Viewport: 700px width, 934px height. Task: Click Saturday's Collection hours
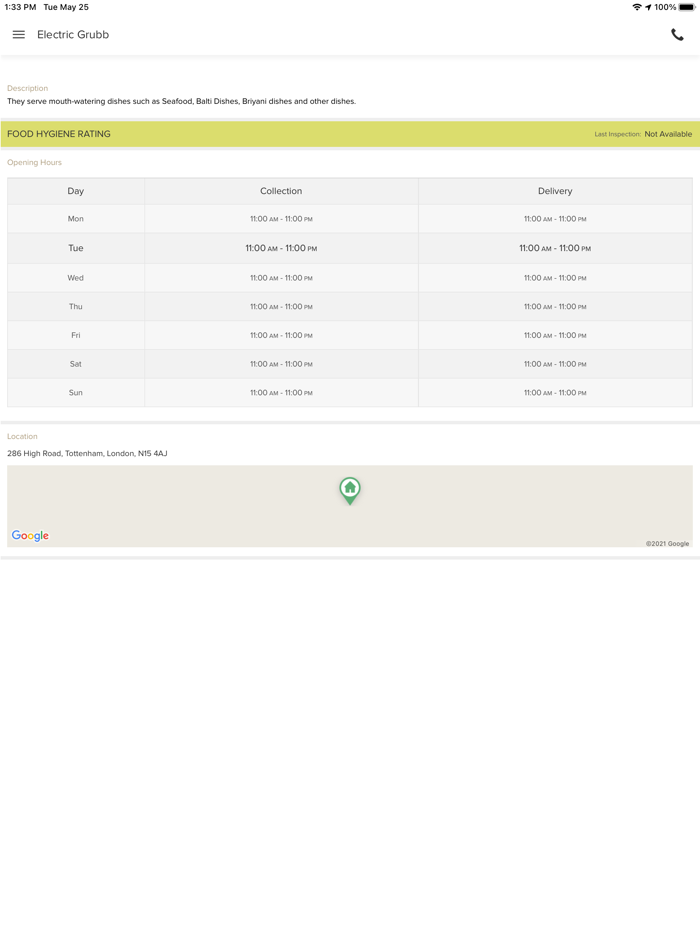click(281, 363)
